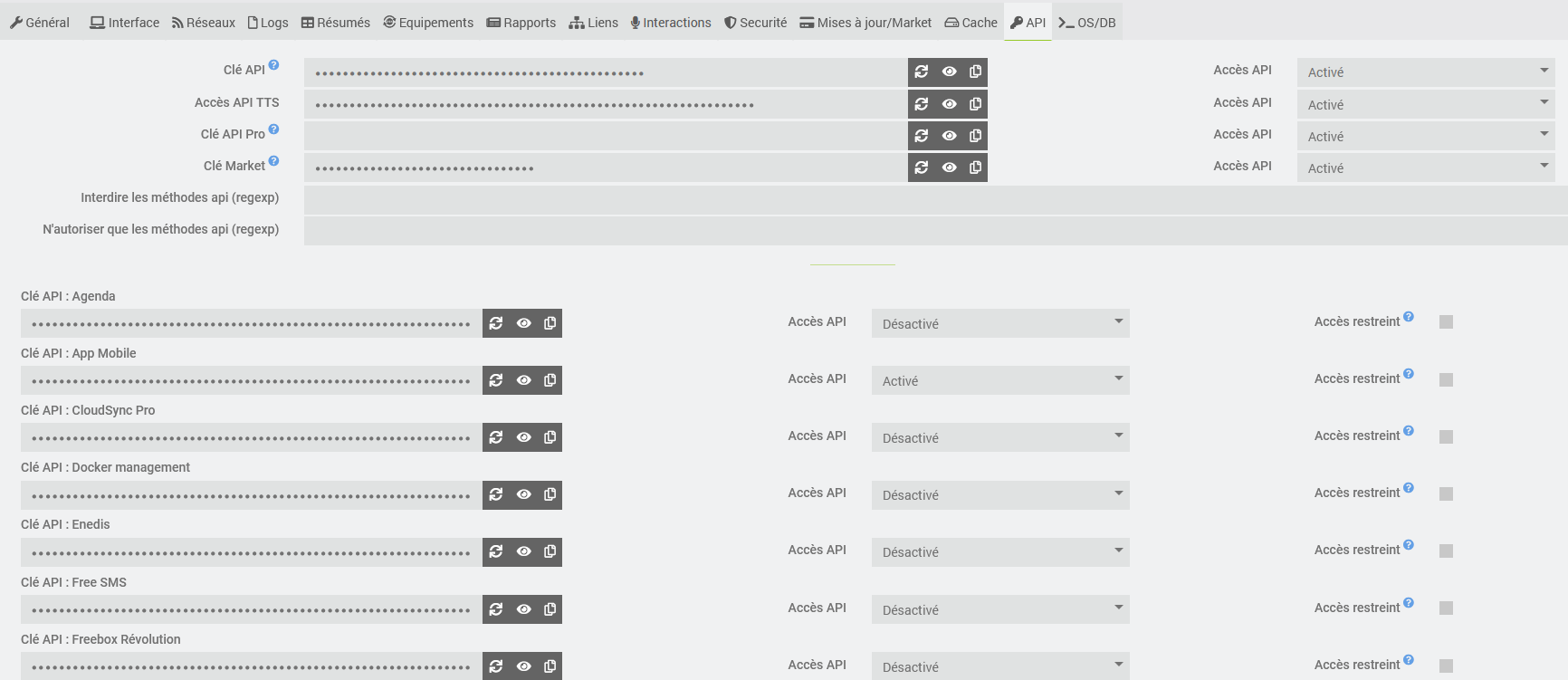The width and height of the screenshot is (1568, 680).
Task: Open the Réseaux tab
Action: [x=204, y=23]
